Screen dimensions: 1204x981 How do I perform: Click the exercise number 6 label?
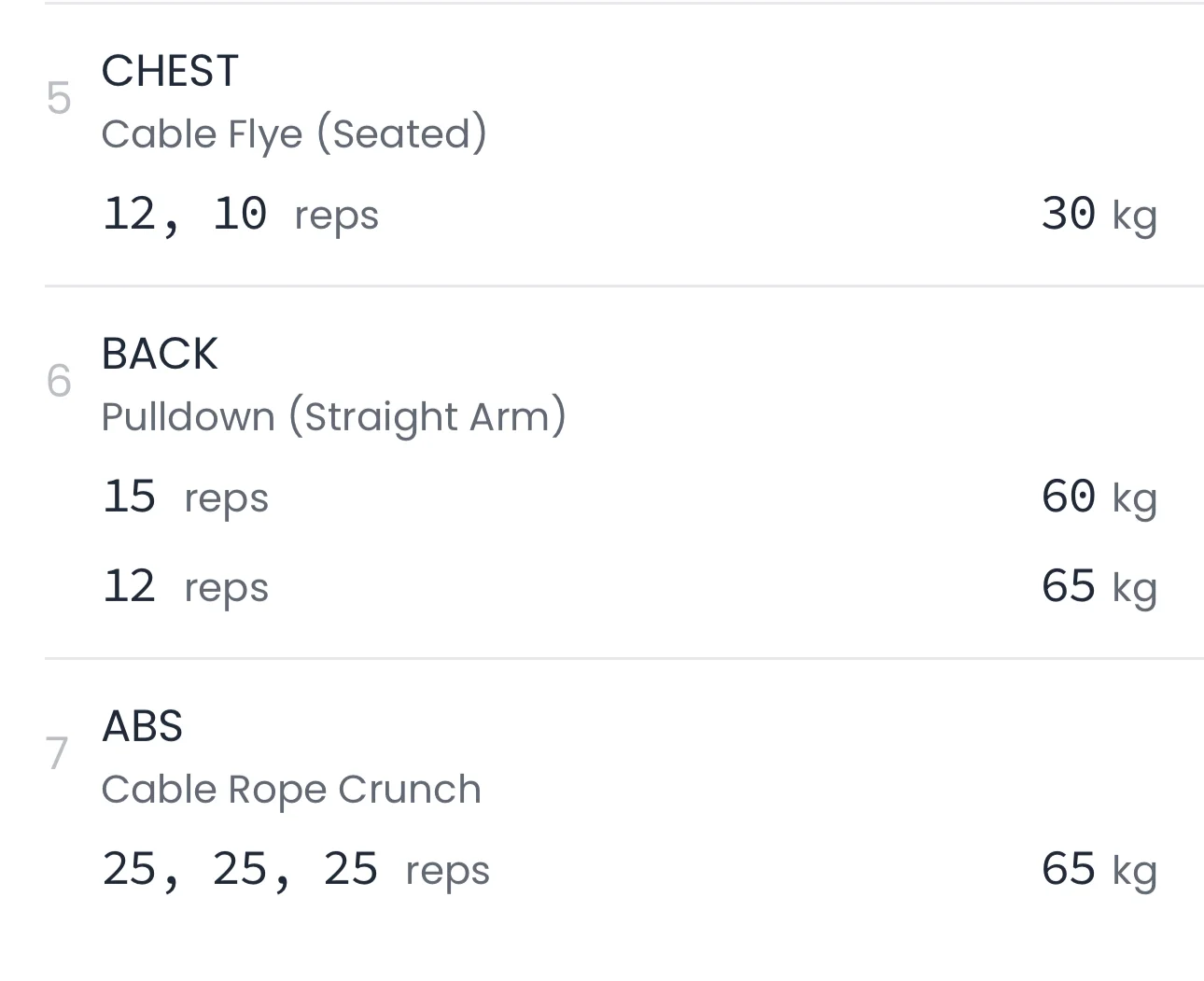58,381
